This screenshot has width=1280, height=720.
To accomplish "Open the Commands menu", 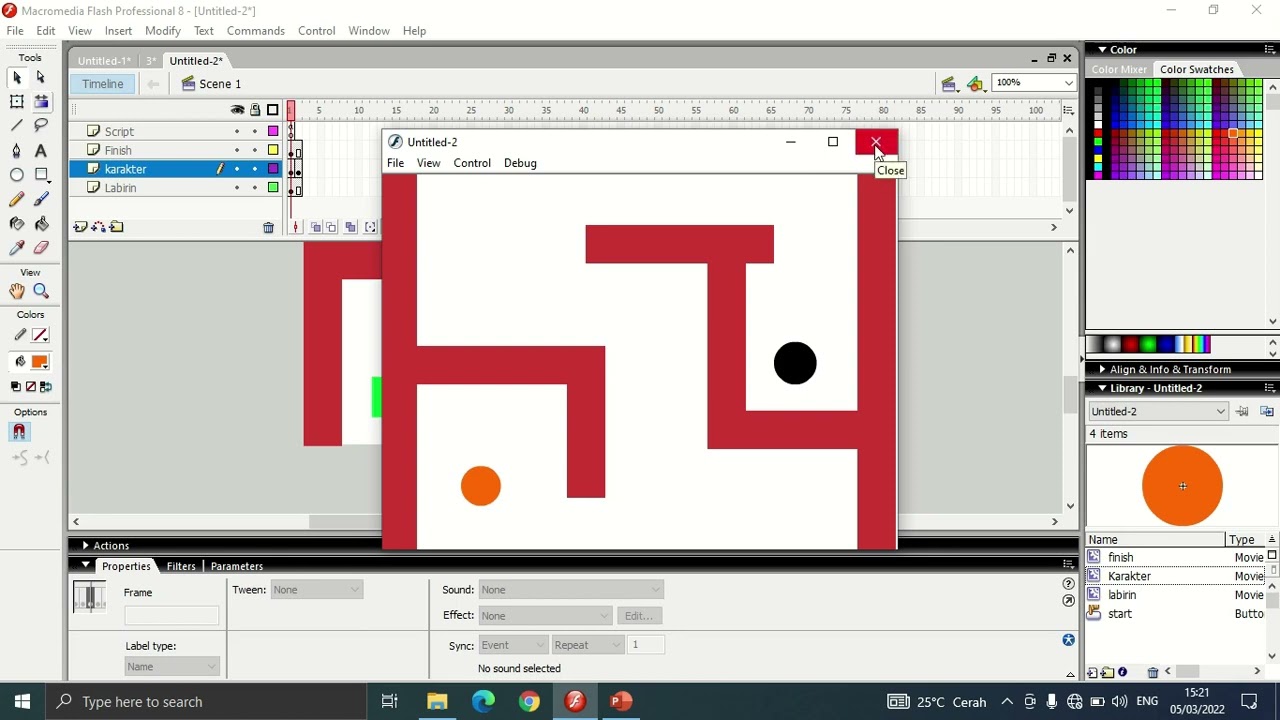I will click(256, 31).
